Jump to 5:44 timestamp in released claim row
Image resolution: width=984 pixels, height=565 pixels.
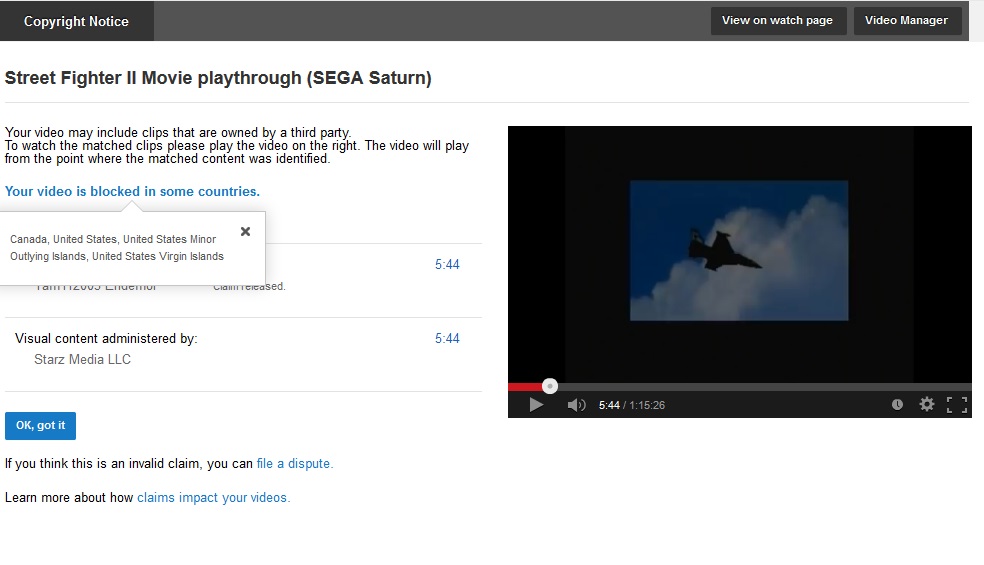click(447, 265)
